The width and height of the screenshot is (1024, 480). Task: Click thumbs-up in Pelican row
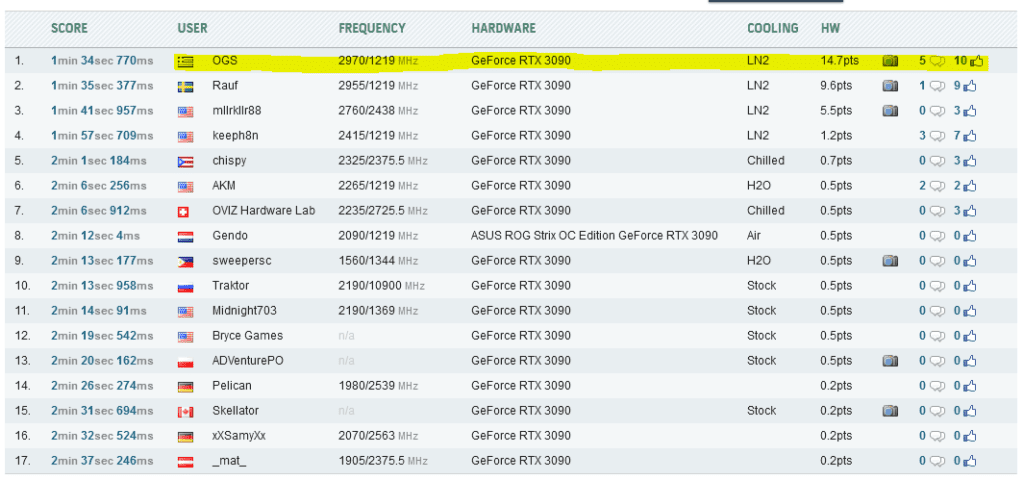(x=969, y=385)
